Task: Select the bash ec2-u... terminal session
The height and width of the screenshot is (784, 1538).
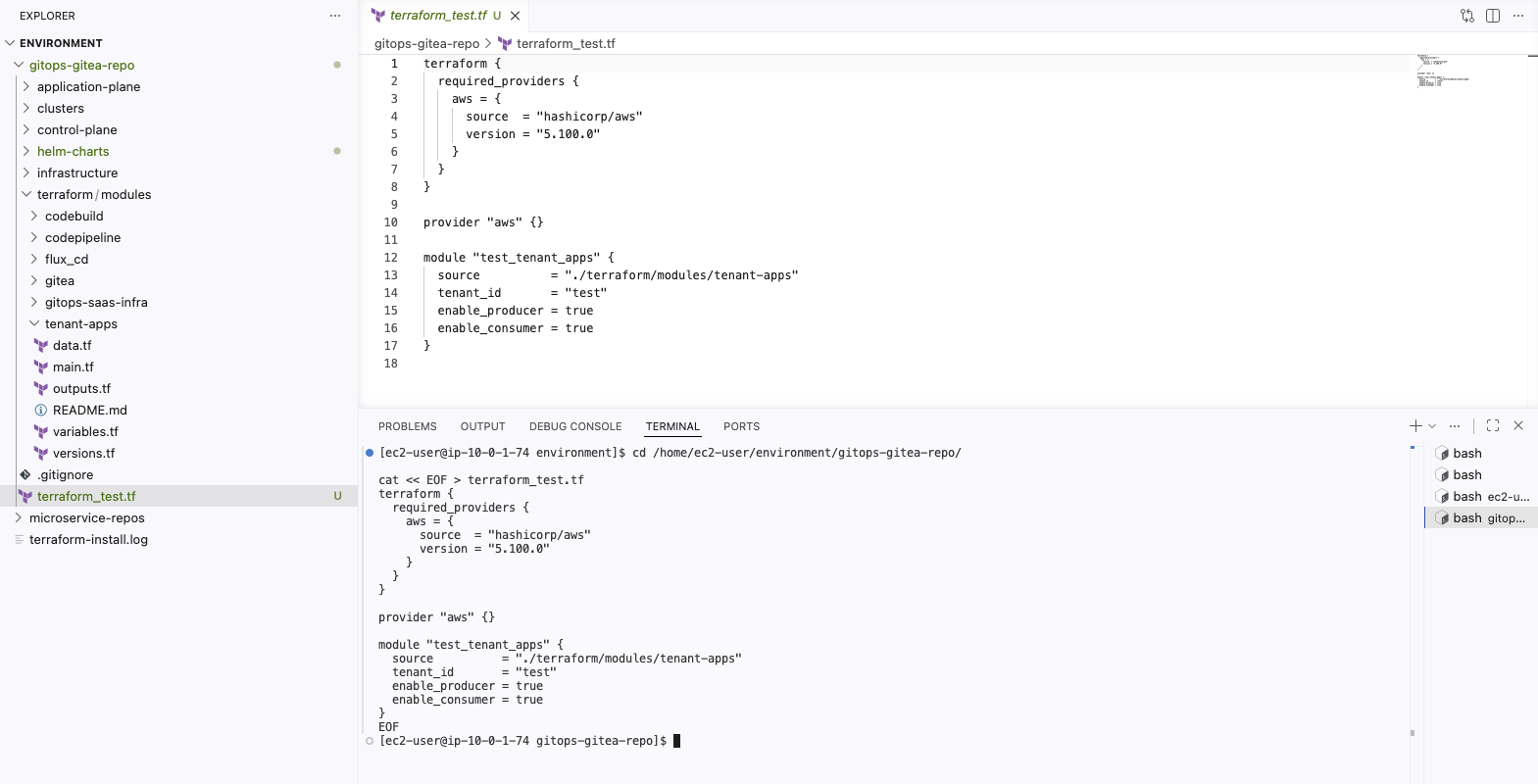Action: pyautogui.click(x=1481, y=497)
